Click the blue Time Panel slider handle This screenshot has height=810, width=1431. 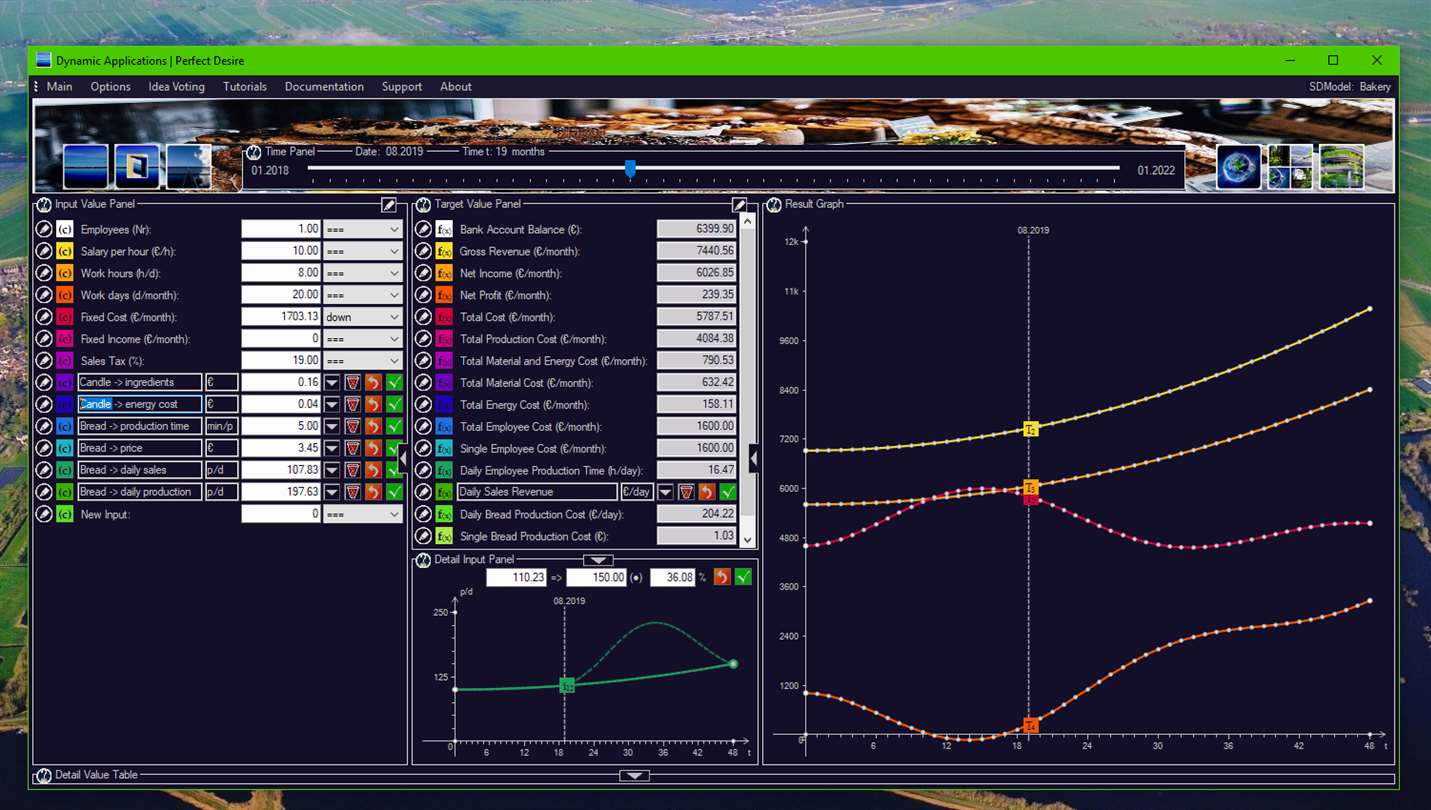[630, 168]
